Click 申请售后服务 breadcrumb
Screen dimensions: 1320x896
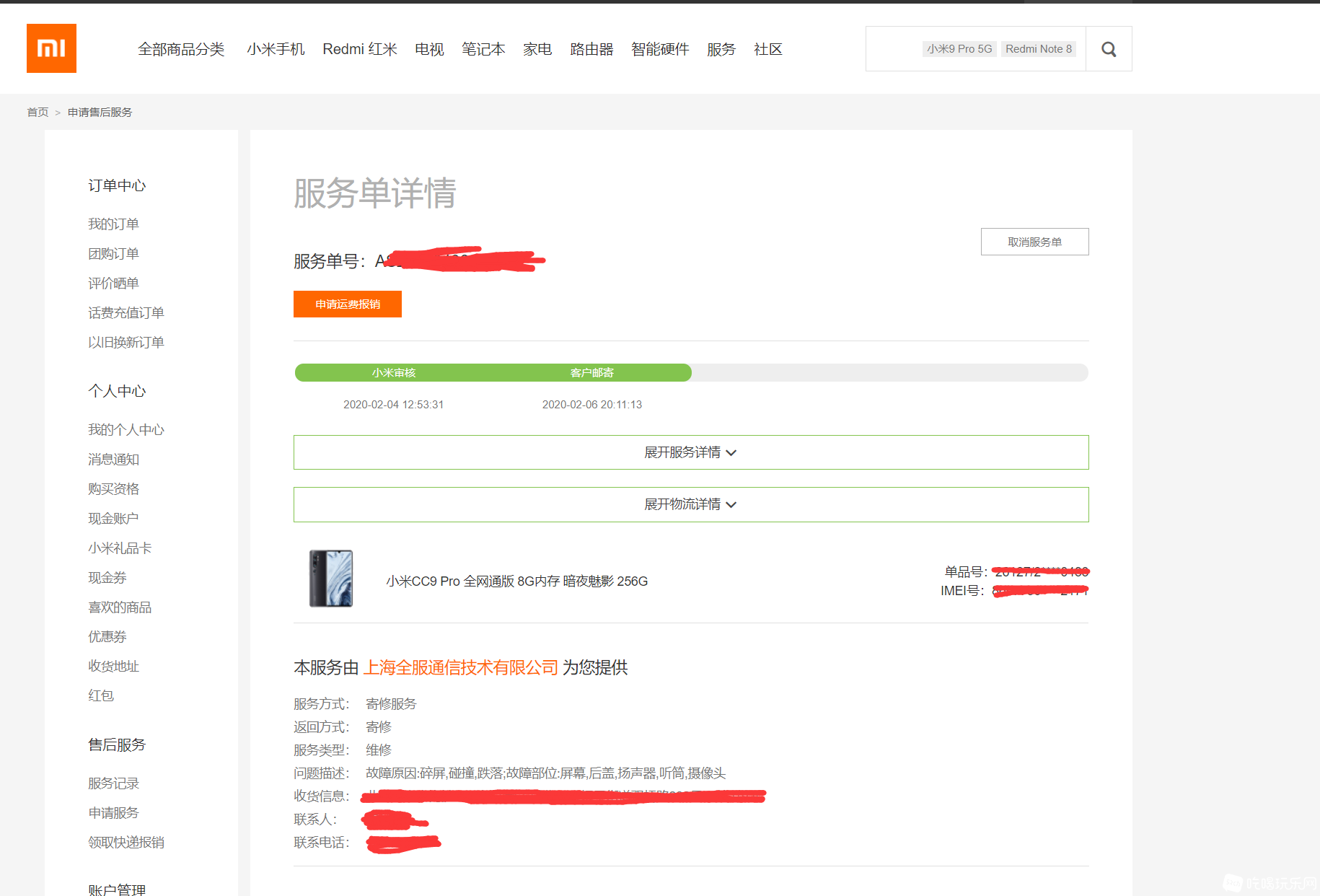[100, 112]
